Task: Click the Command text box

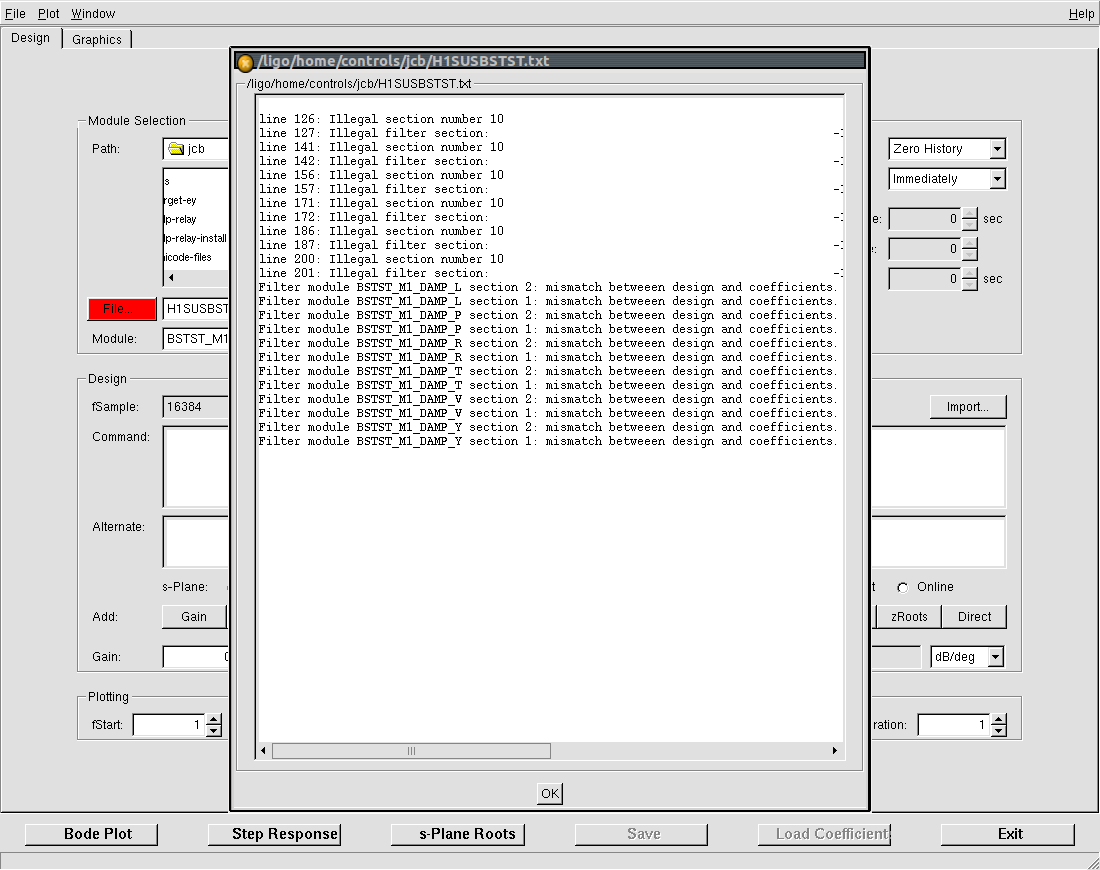Action: (196, 467)
